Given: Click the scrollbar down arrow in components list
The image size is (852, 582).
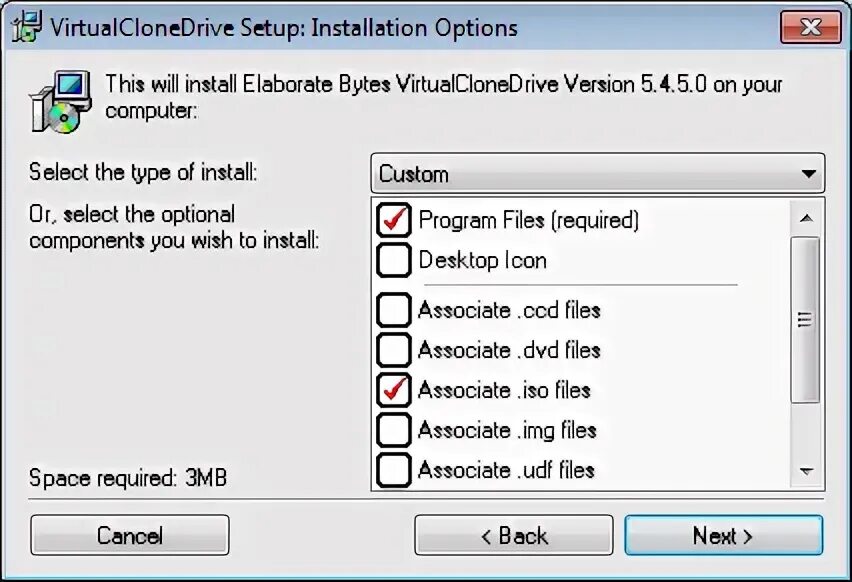Looking at the screenshot, I should pos(806,471).
